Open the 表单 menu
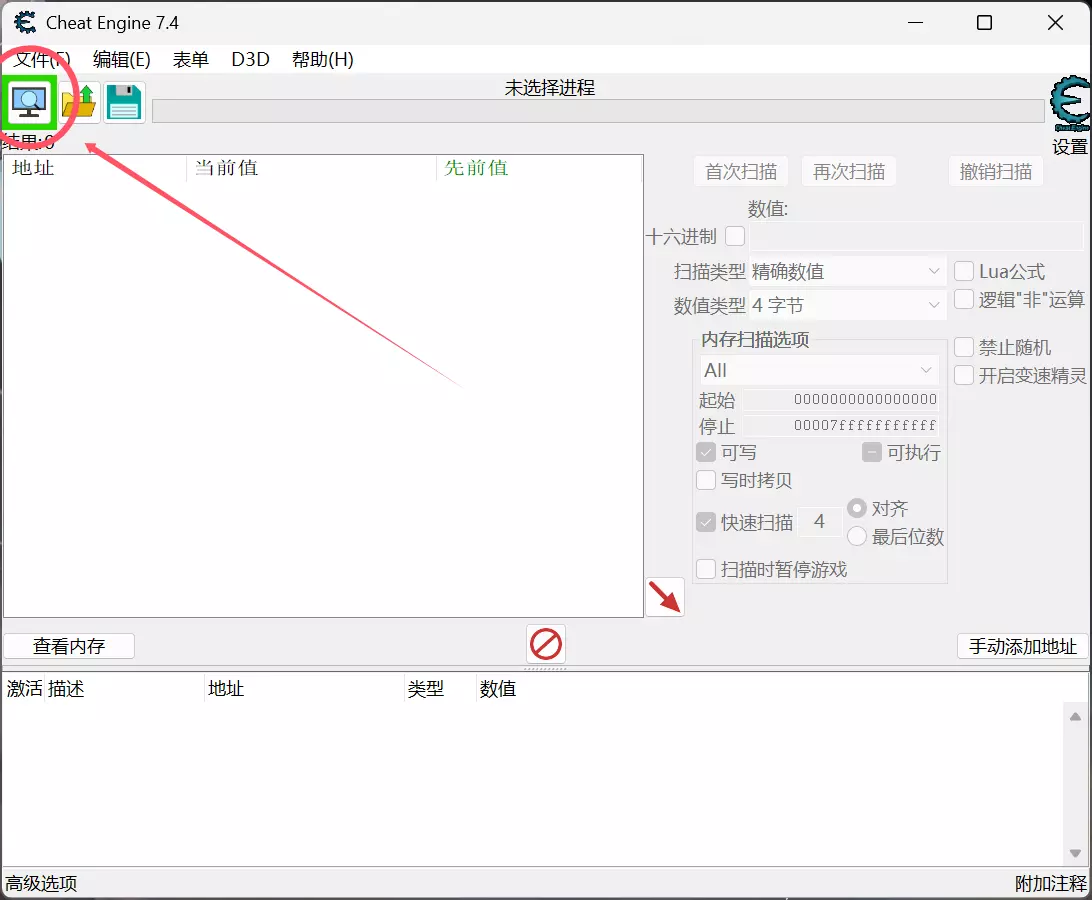The width and height of the screenshot is (1092, 900). click(x=191, y=59)
